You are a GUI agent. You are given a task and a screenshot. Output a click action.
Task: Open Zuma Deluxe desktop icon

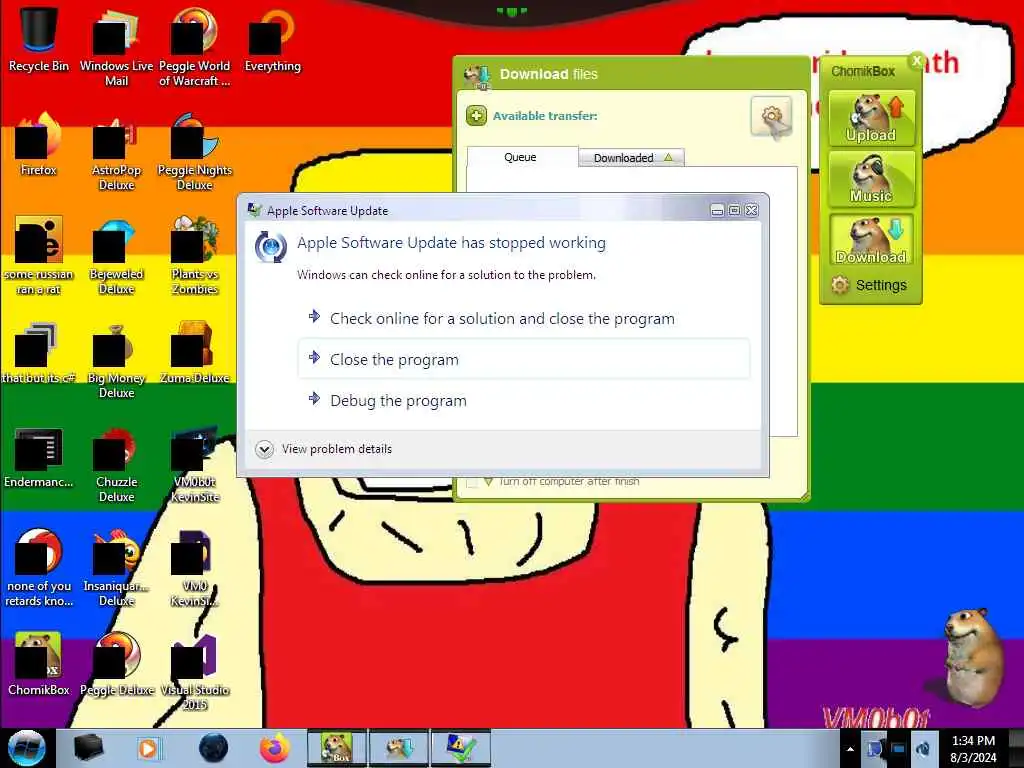click(x=195, y=351)
